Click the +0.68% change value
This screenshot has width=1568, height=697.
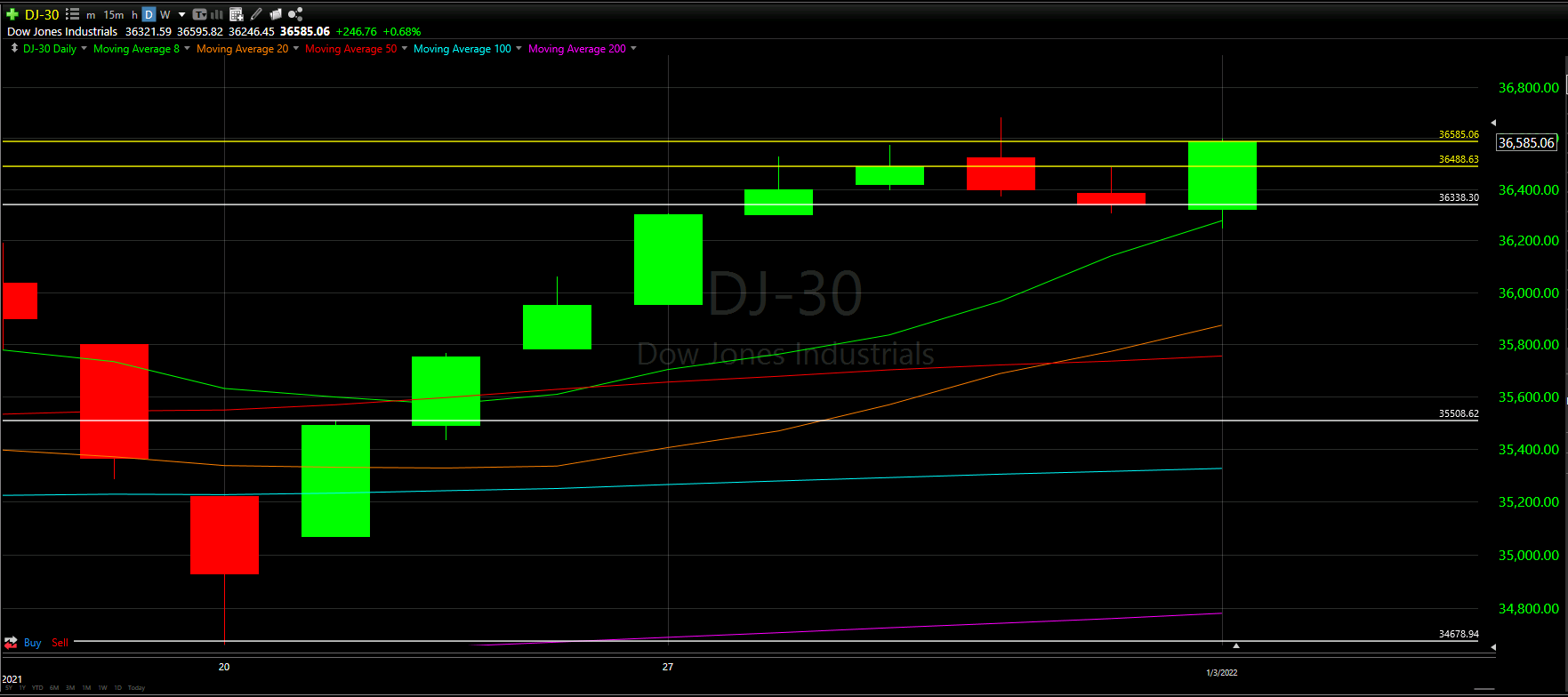click(402, 32)
